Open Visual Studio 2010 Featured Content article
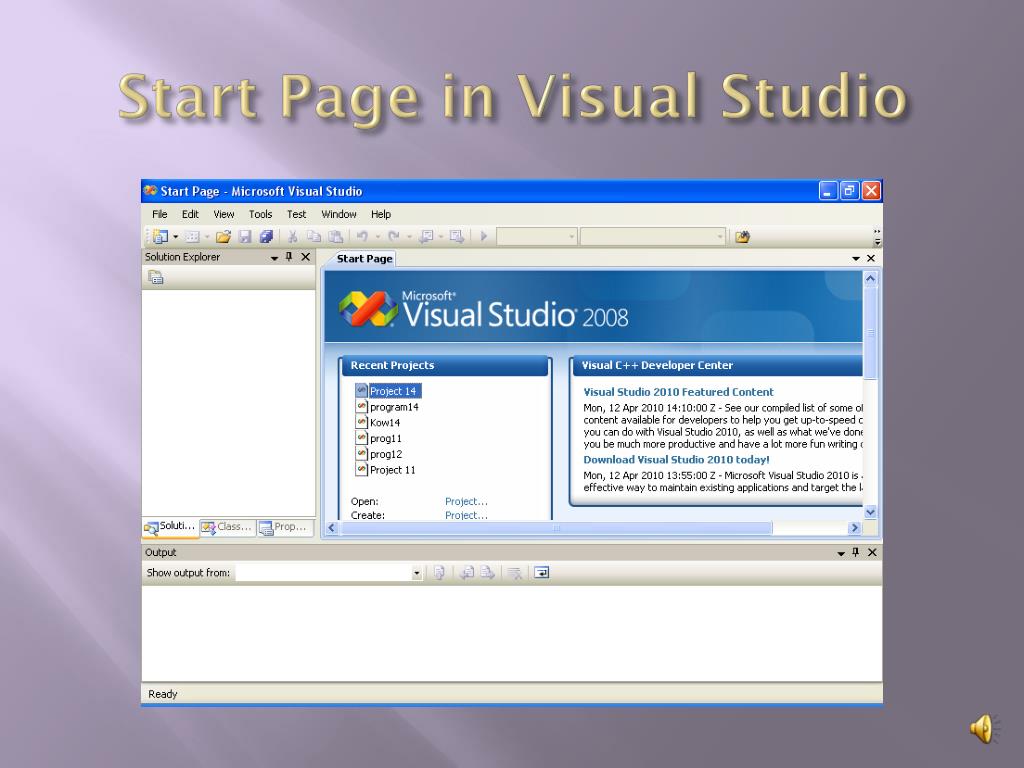Viewport: 1024px width, 768px height. [x=678, y=392]
